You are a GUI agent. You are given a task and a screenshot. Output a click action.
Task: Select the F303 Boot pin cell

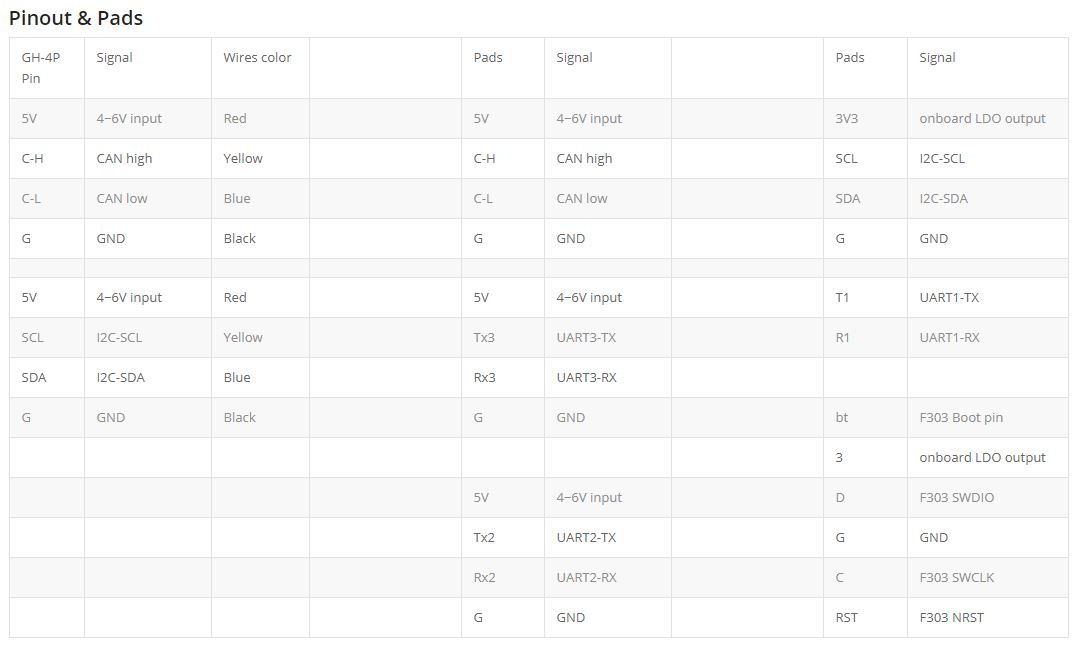[987, 417]
